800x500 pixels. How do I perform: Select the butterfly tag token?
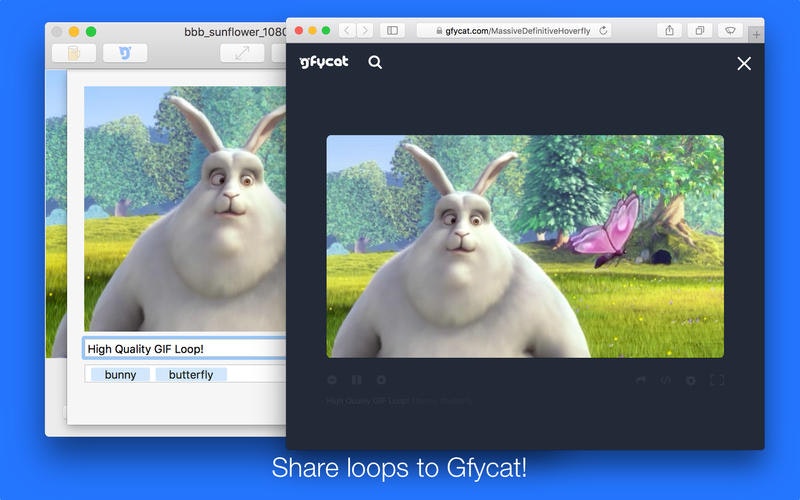pos(191,374)
